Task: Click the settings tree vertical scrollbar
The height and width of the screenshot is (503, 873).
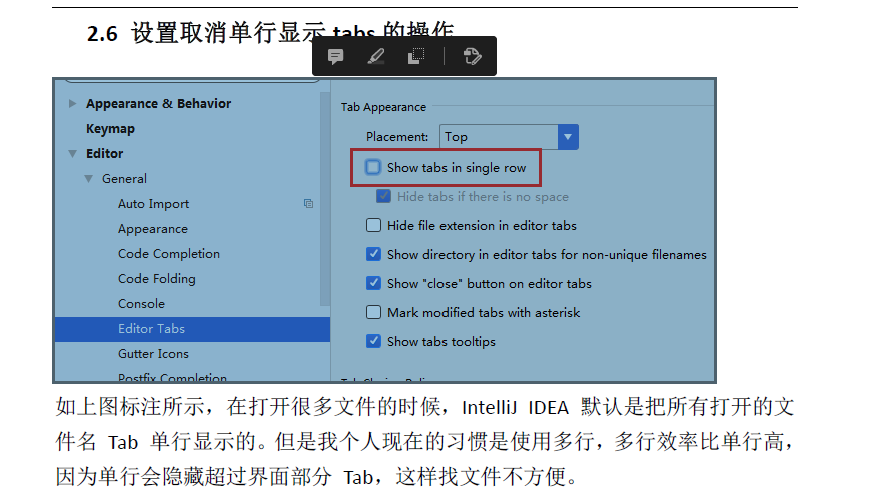Action: tap(325, 198)
